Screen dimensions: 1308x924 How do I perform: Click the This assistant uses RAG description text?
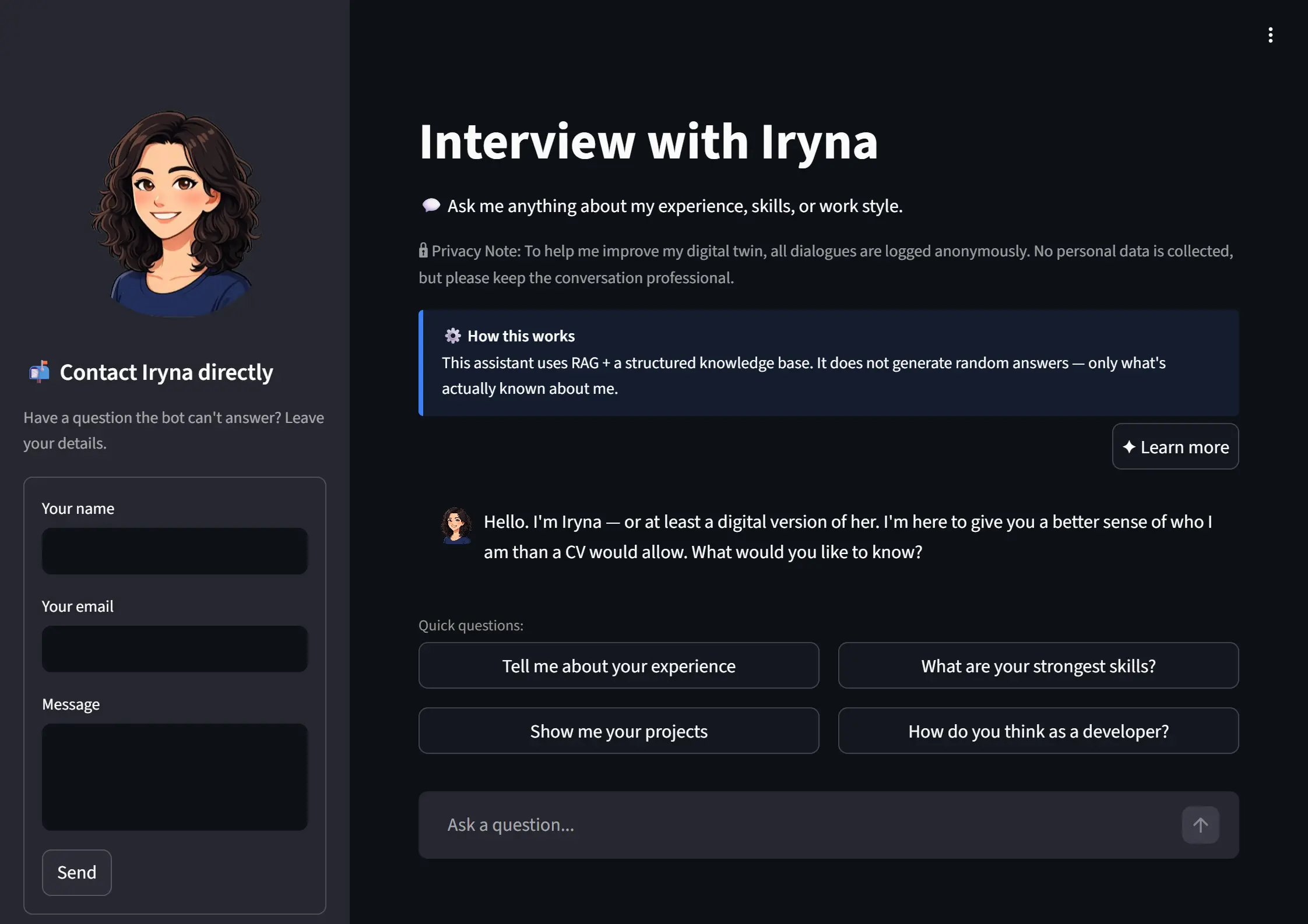coord(804,375)
